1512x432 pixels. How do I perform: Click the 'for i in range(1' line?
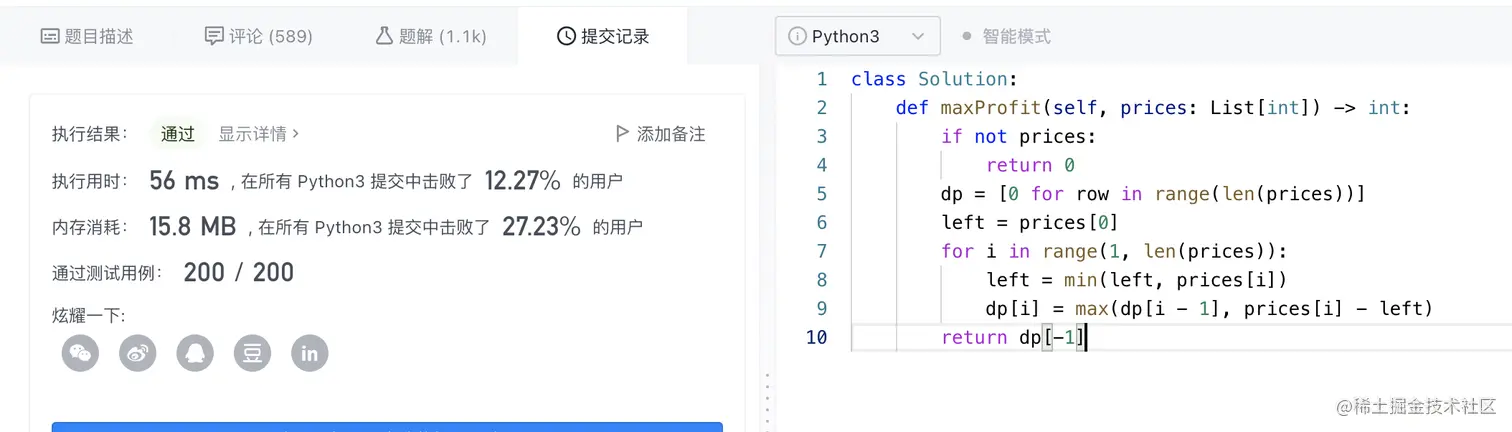[x=1114, y=251]
